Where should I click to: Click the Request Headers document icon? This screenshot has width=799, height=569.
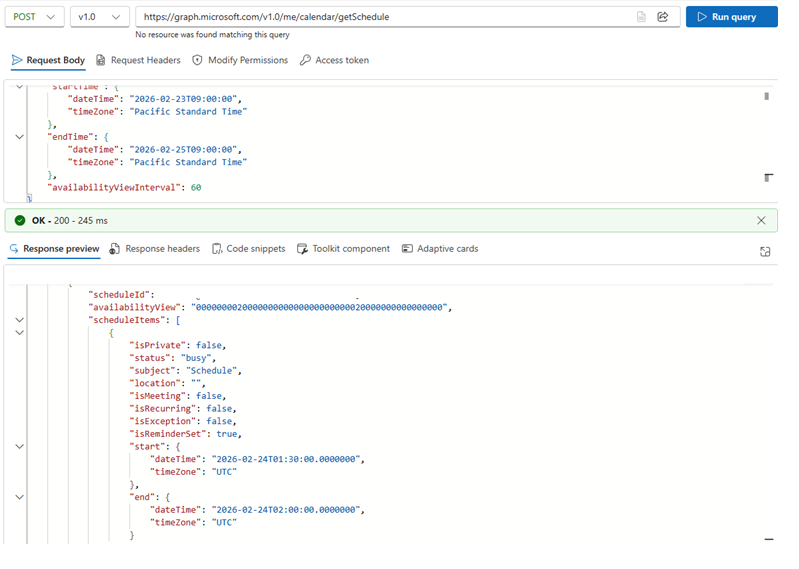point(101,60)
